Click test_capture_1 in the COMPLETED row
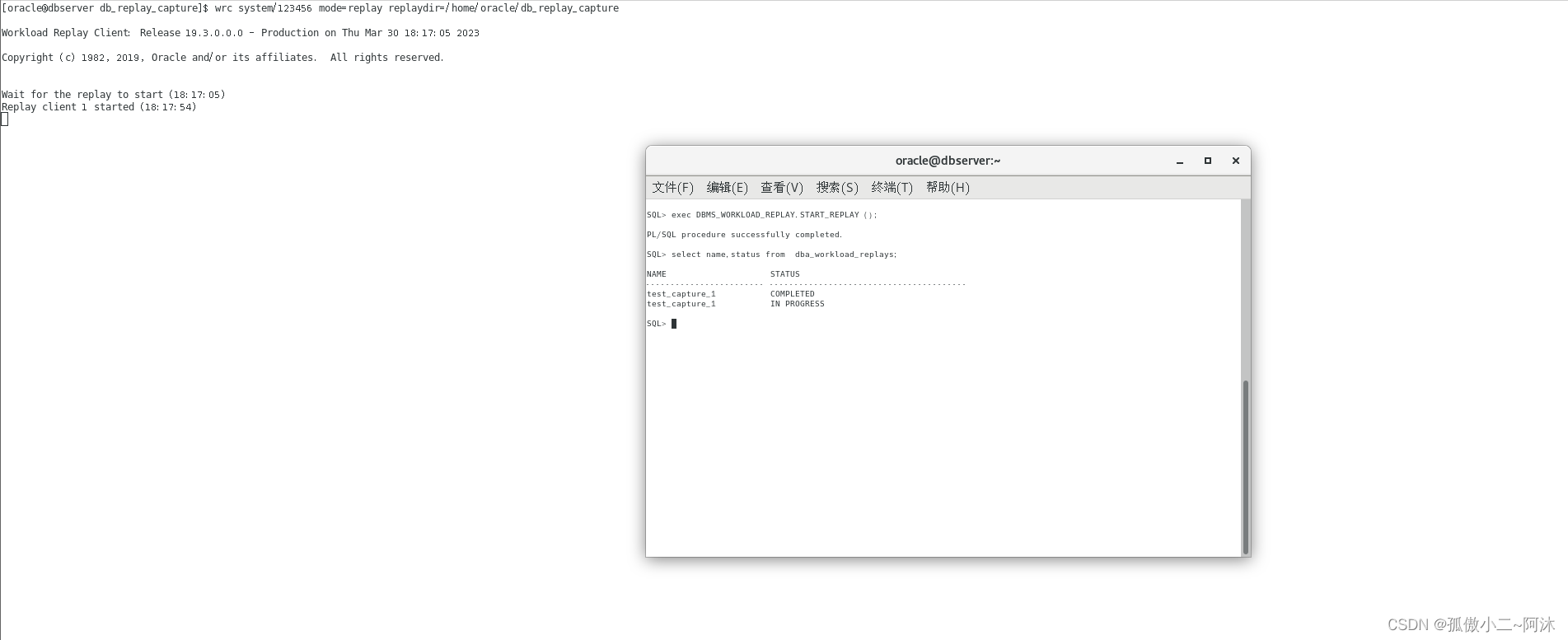This screenshot has width=1568, height=640. tap(681, 294)
